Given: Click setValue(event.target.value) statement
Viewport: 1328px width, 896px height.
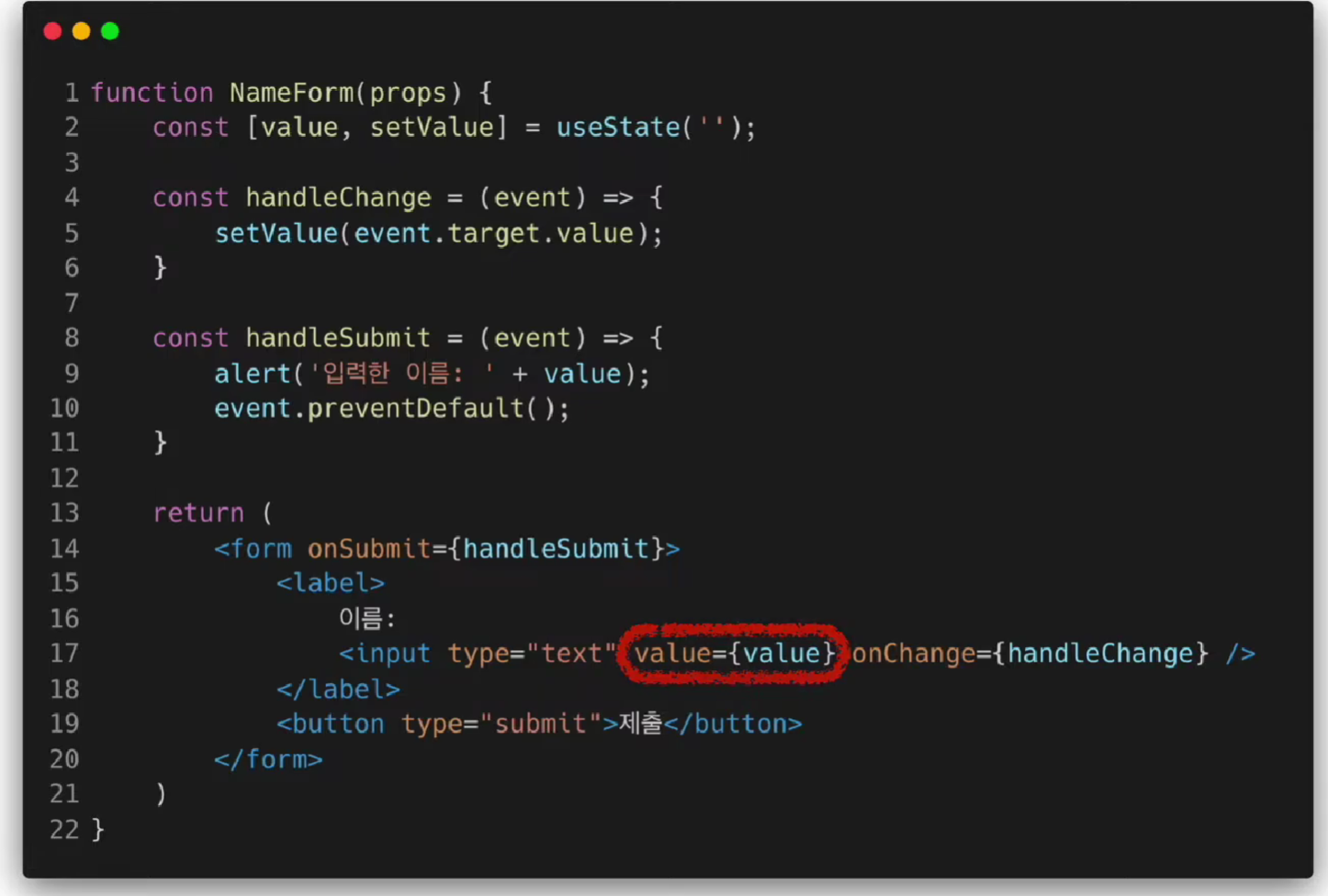Looking at the screenshot, I should click(437, 233).
